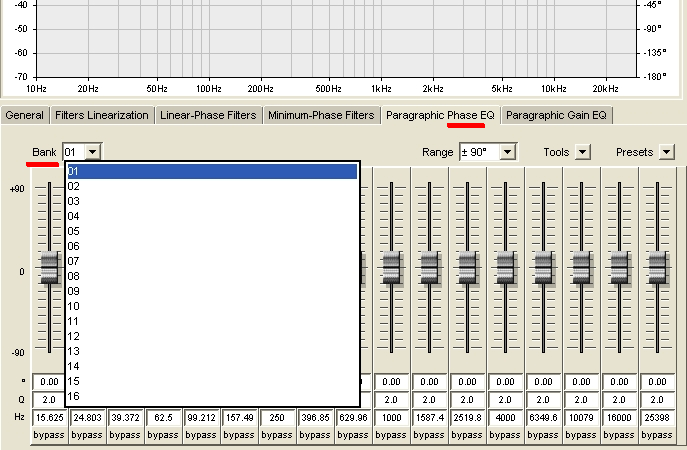
Task: Choose bank 03 in the list
Action: click(x=212, y=201)
